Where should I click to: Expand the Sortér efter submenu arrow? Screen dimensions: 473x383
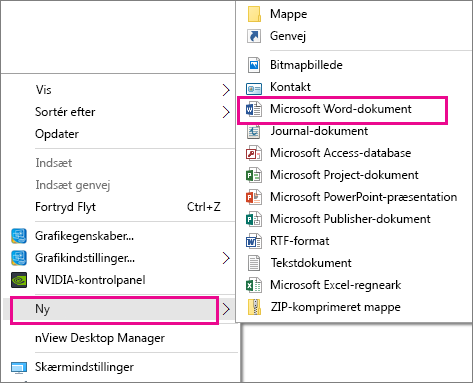pyautogui.click(x=226, y=112)
